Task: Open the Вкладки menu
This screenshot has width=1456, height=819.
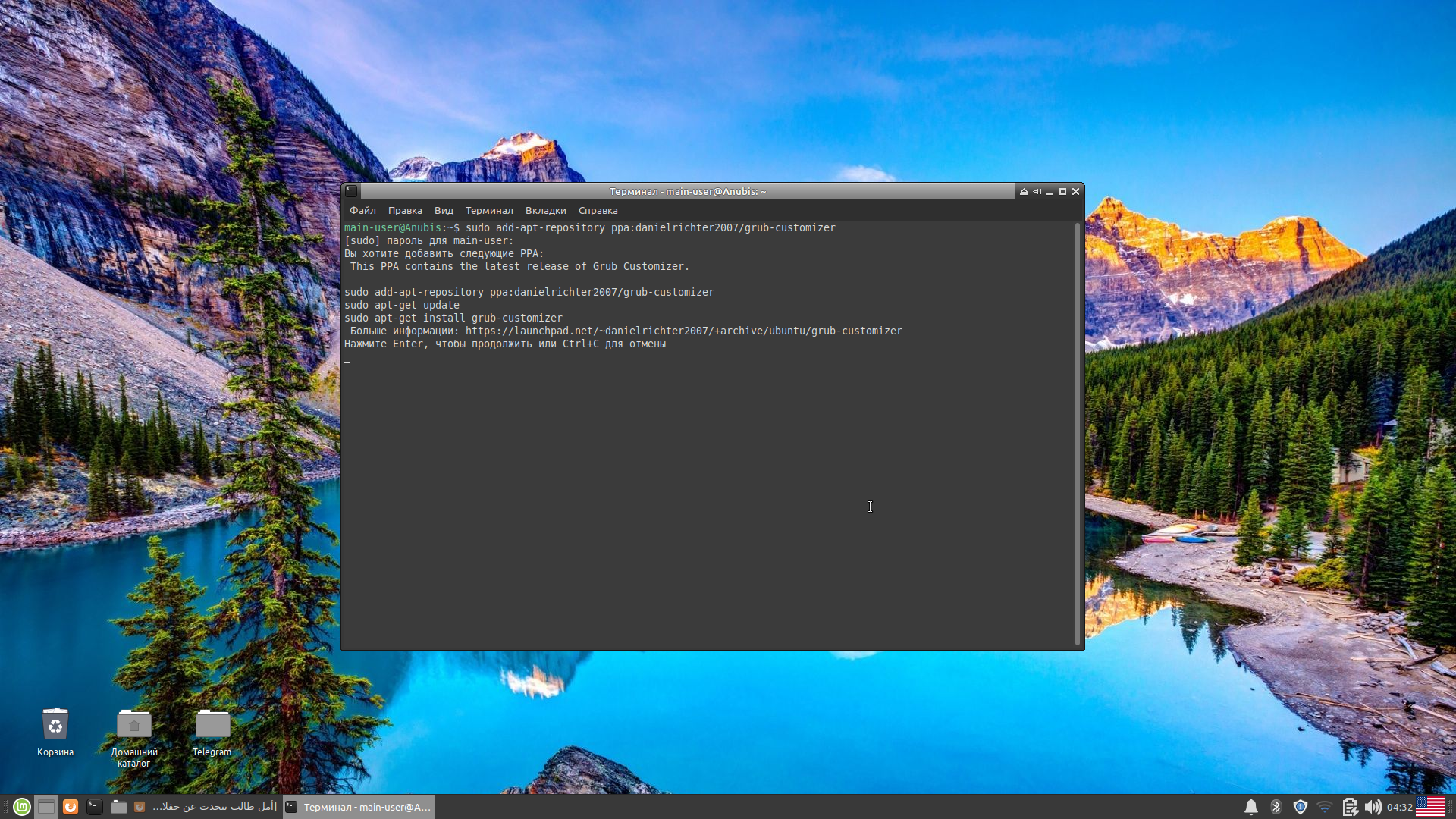Action: pyautogui.click(x=545, y=210)
